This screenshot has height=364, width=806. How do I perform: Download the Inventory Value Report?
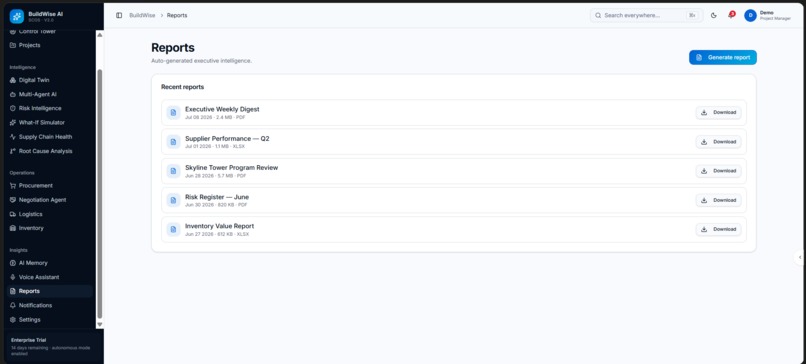719,229
